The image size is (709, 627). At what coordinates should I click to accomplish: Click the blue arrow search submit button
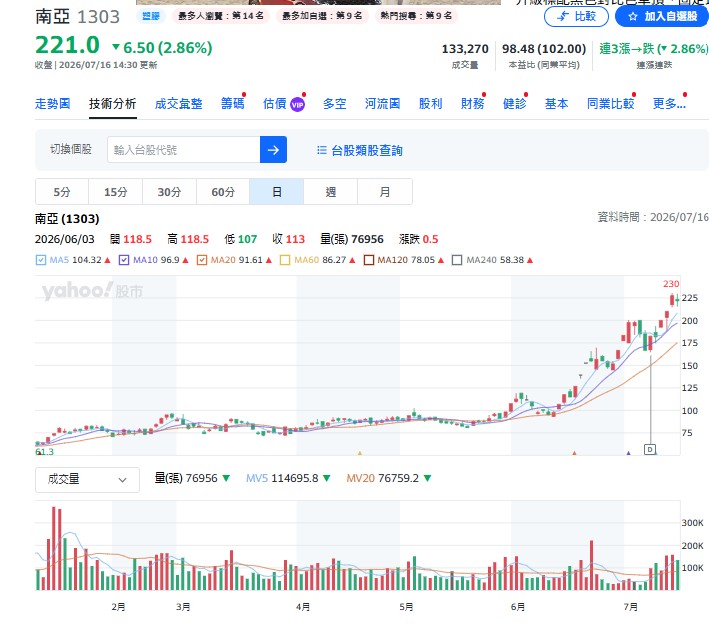tap(273, 150)
